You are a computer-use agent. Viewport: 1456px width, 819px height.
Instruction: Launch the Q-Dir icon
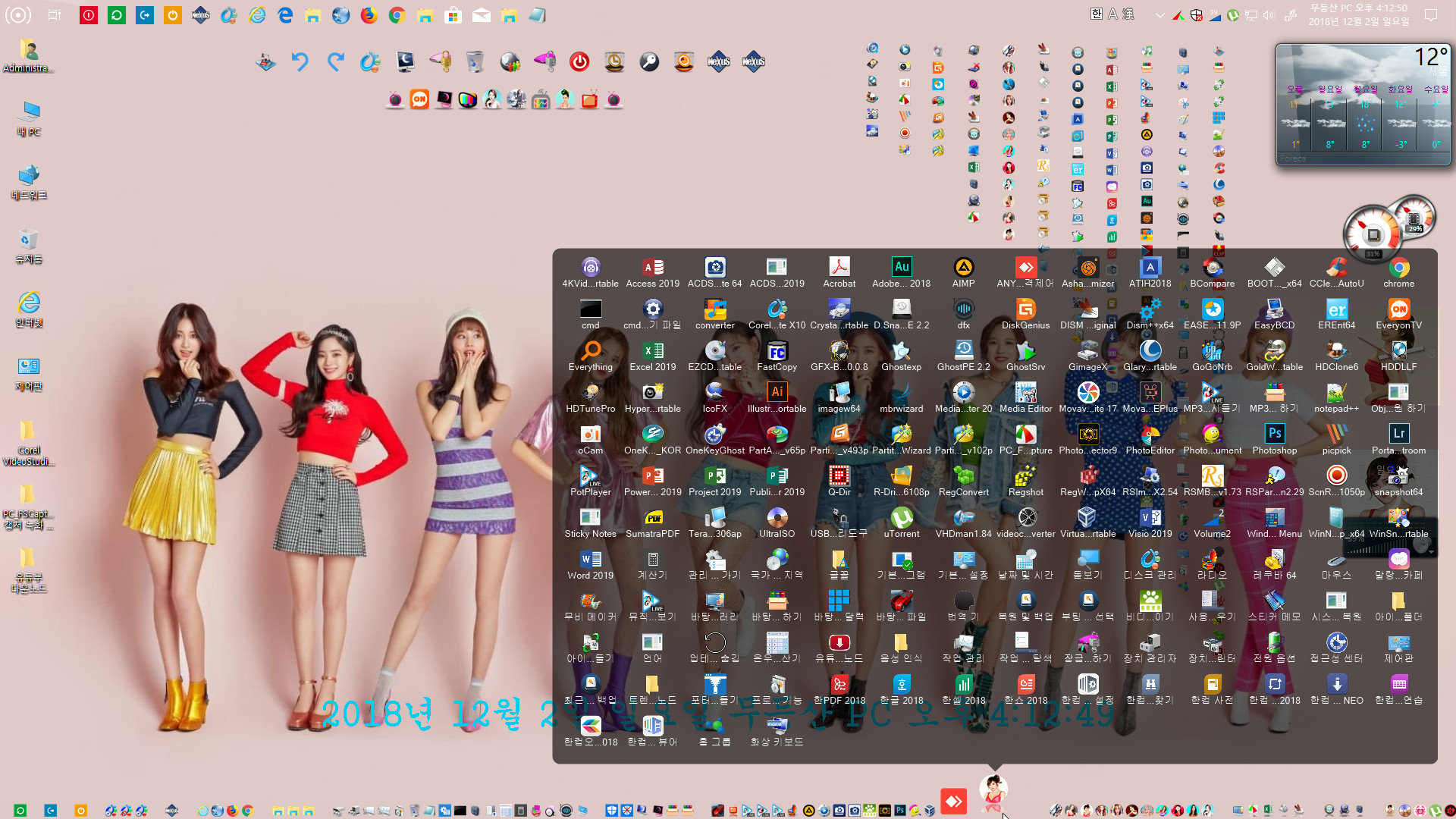[839, 481]
